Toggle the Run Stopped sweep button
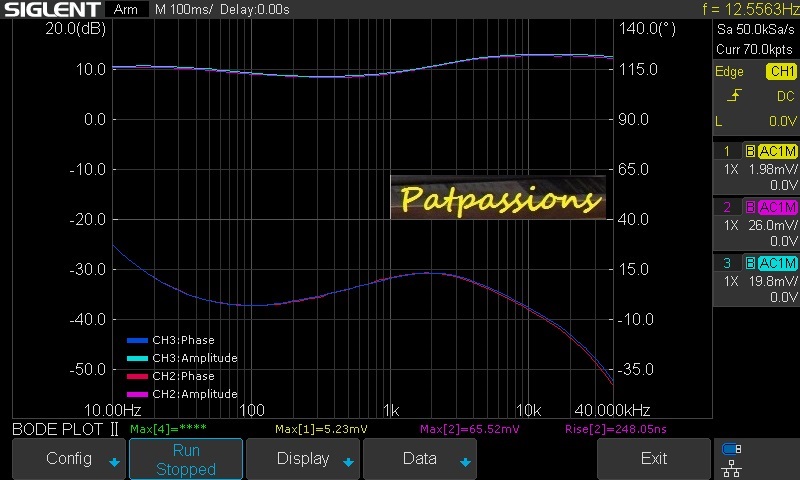 point(186,459)
